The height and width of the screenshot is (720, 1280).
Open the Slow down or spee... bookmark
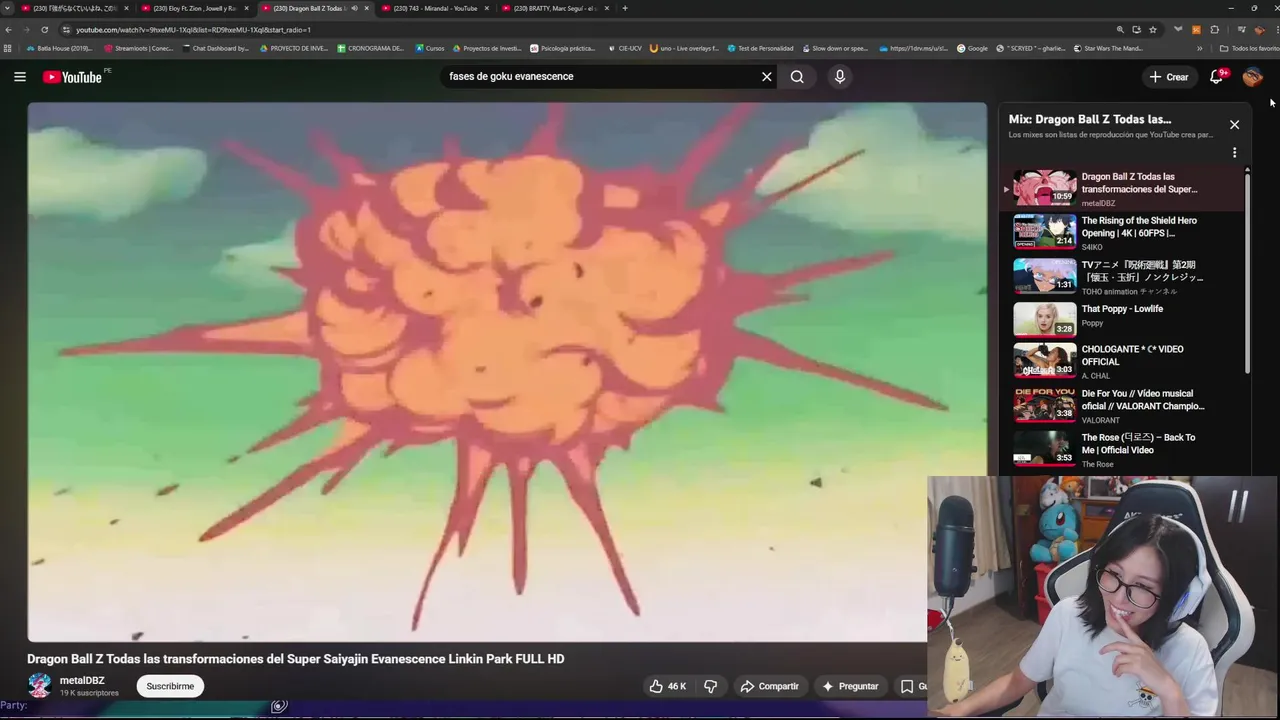tap(834, 48)
